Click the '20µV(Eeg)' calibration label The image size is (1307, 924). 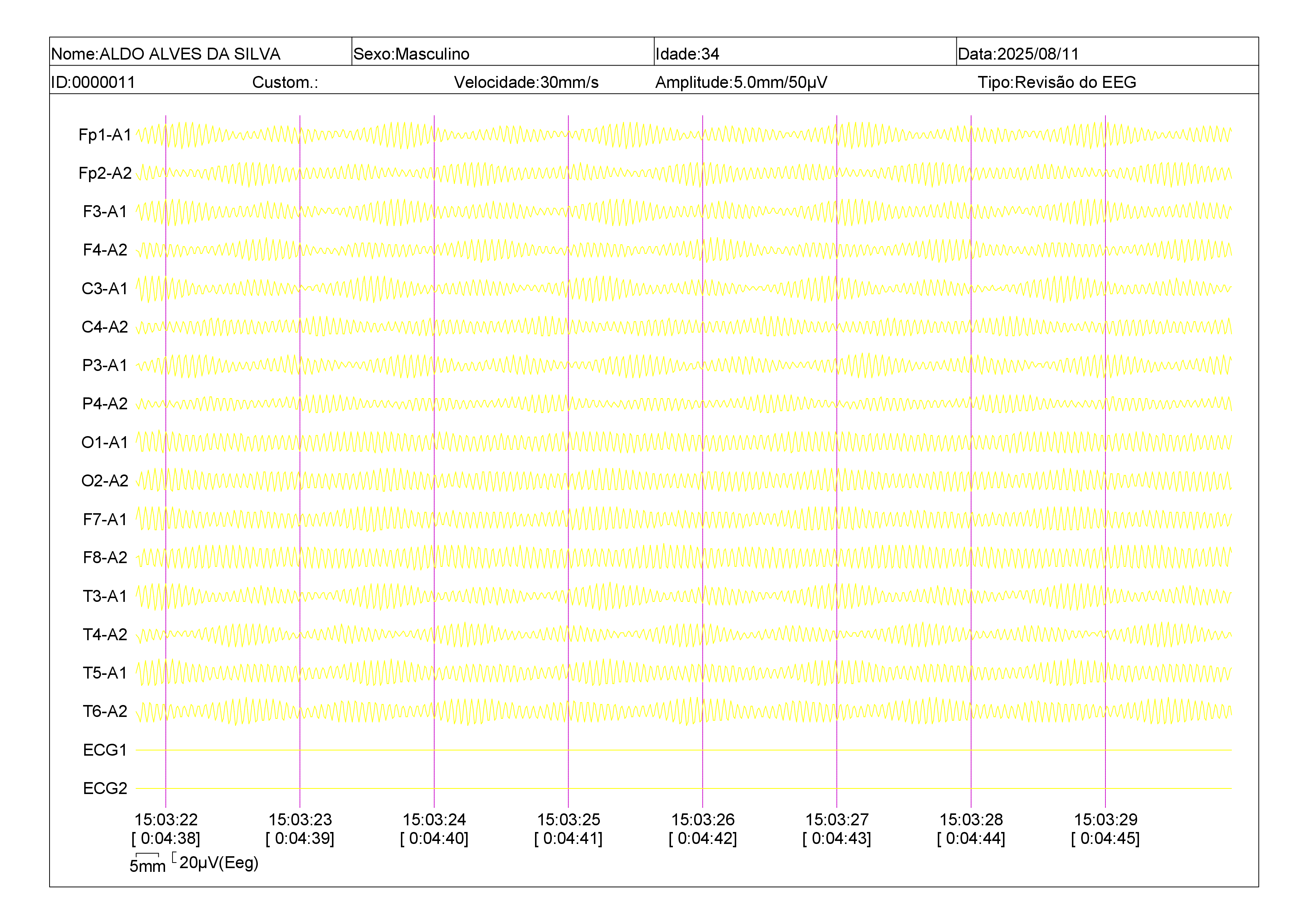[x=219, y=863]
